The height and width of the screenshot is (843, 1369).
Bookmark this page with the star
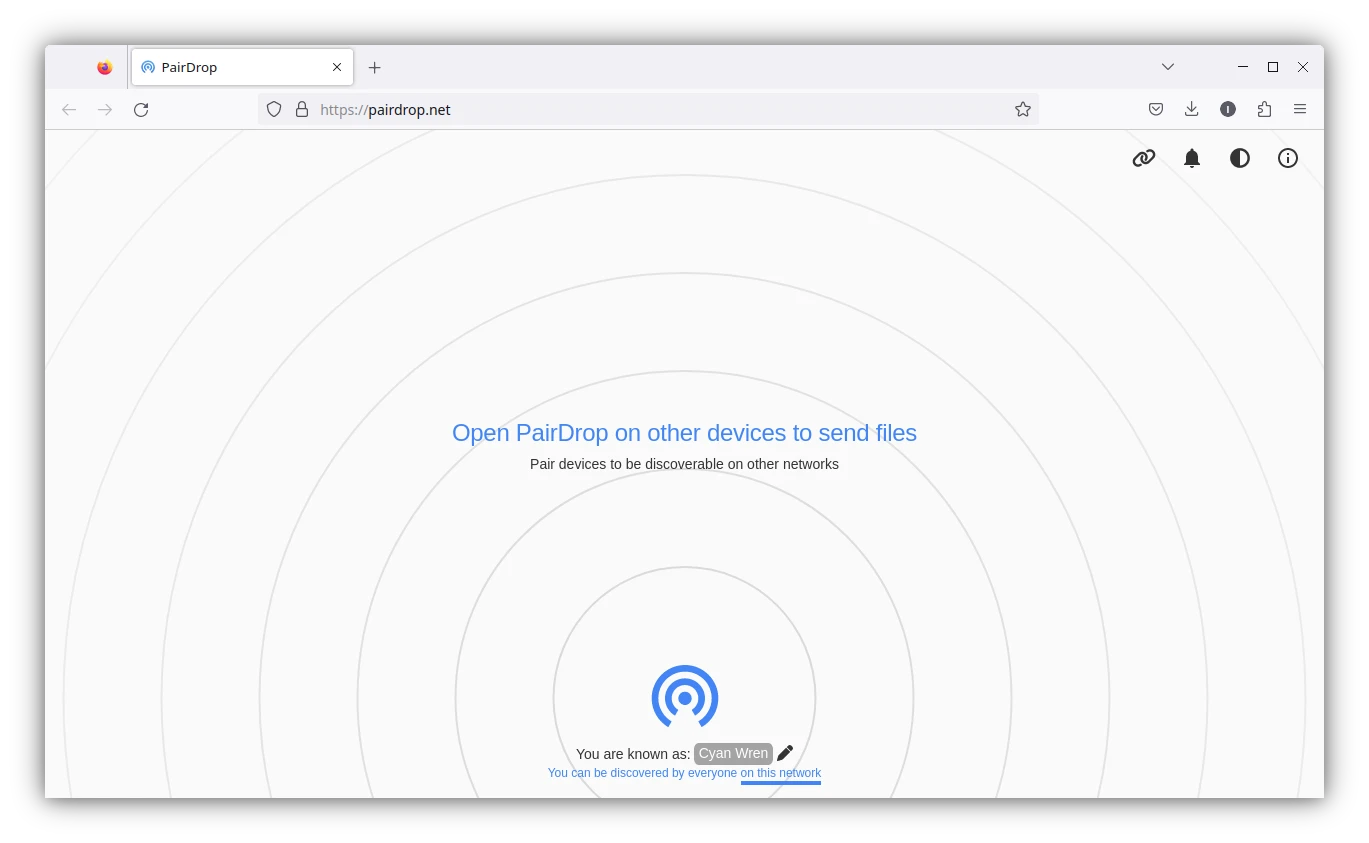click(x=1023, y=110)
